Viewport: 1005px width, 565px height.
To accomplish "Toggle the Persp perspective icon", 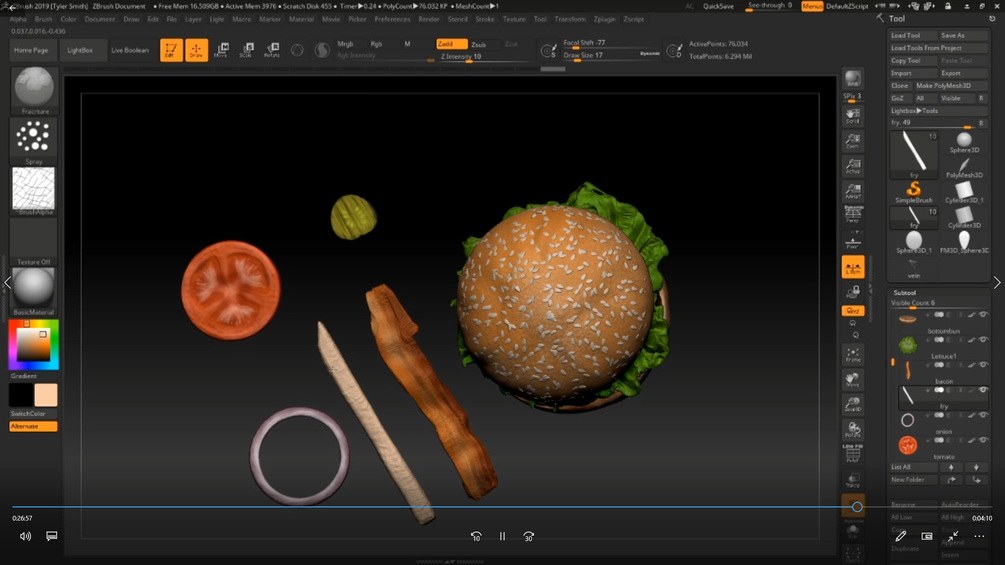I will (x=852, y=215).
